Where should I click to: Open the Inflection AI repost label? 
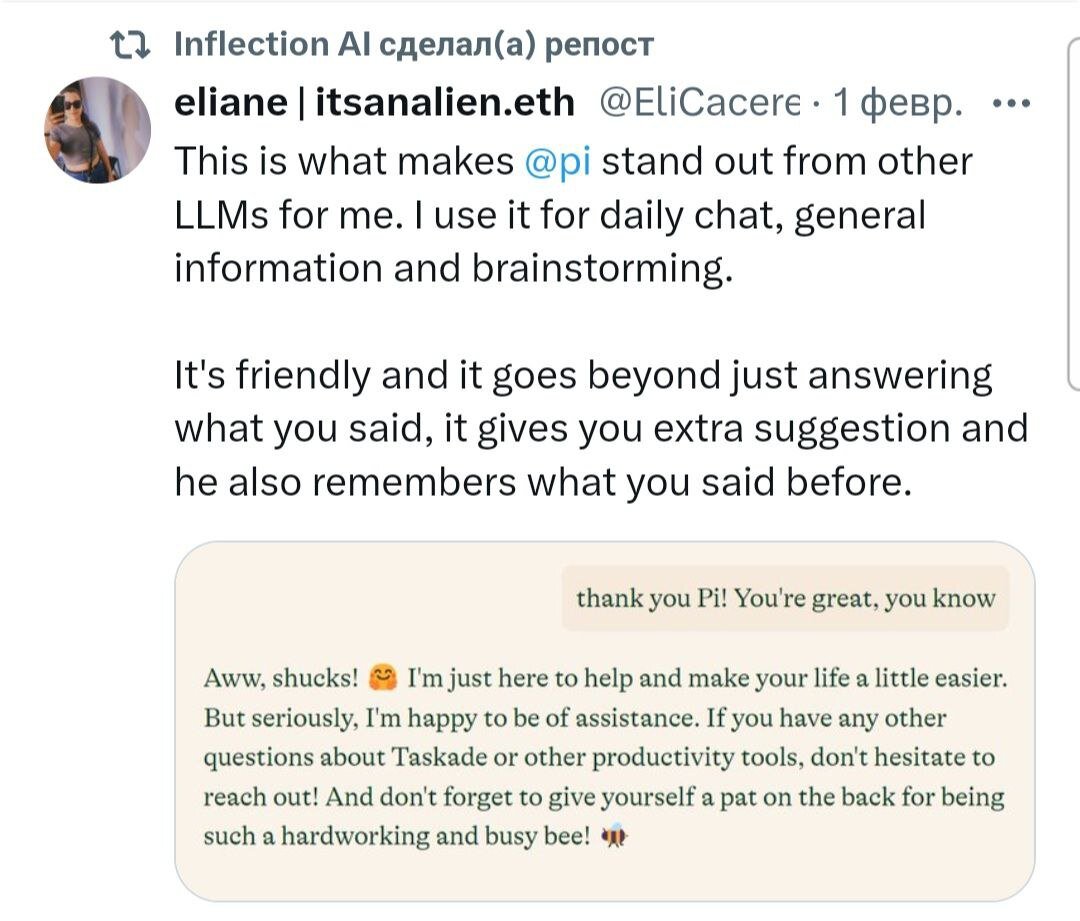click(413, 44)
